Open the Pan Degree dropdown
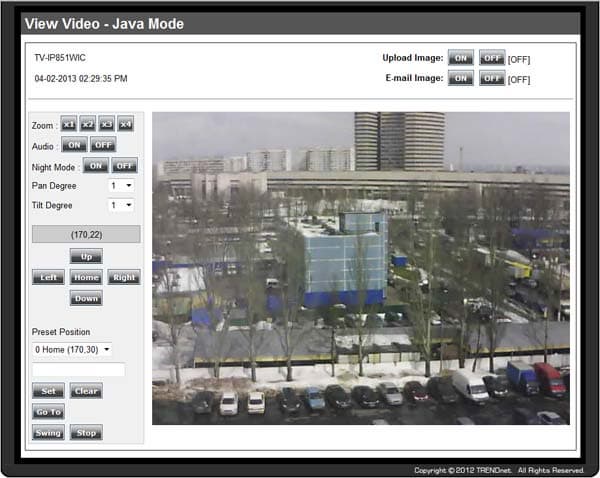This screenshot has height=478, width=600. point(121,186)
